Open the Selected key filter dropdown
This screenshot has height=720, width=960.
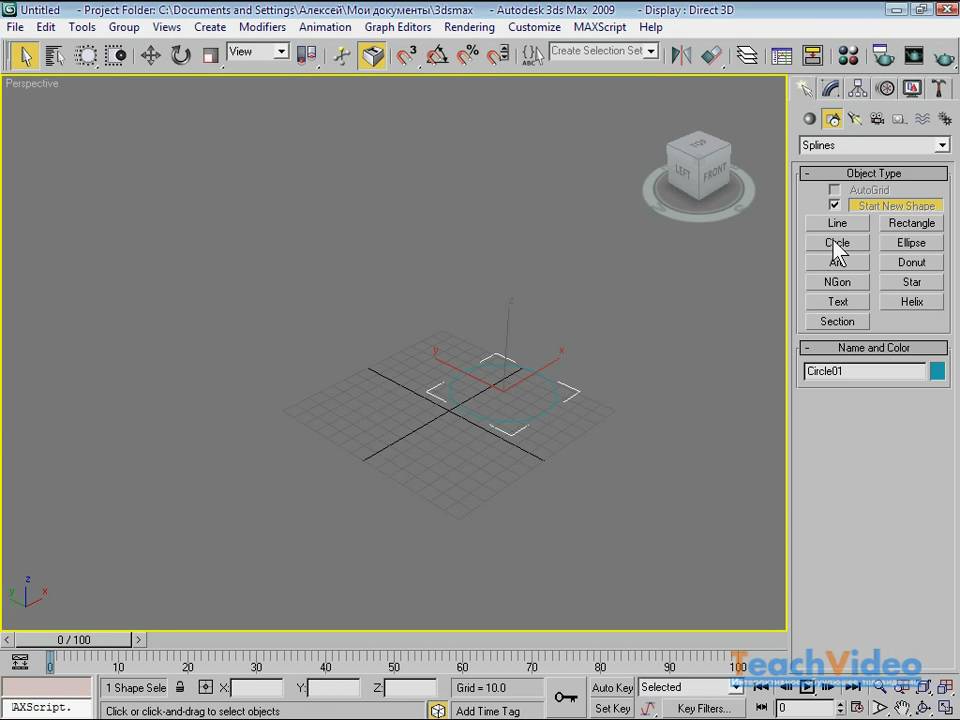pos(691,687)
